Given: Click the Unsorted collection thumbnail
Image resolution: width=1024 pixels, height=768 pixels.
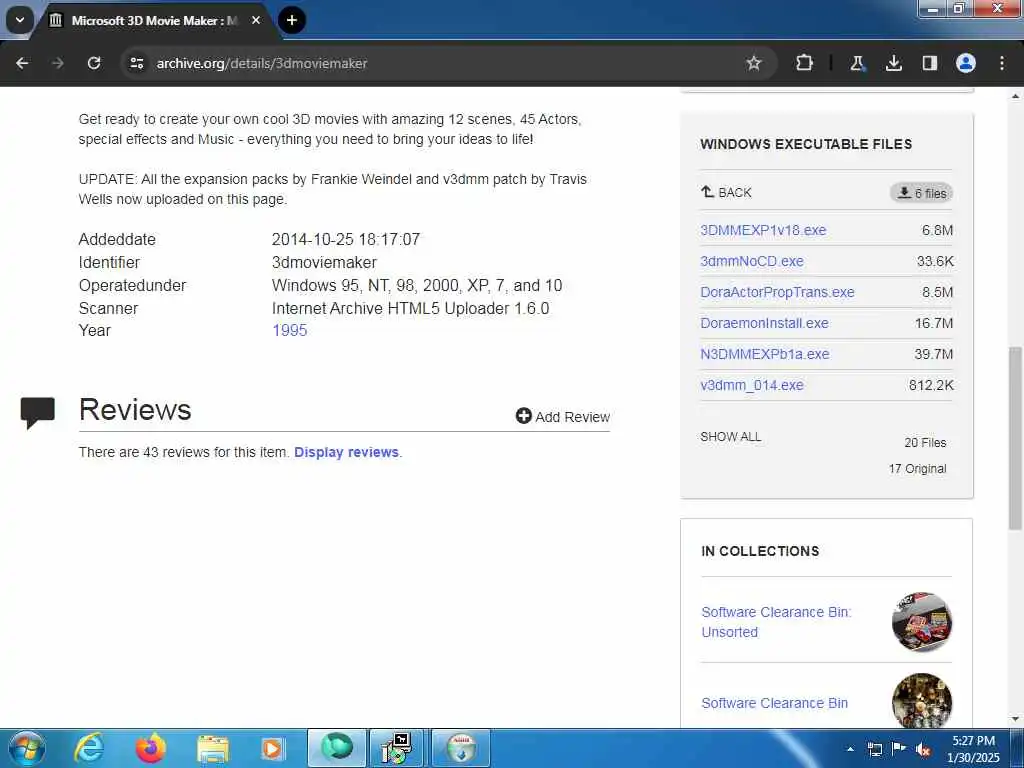Looking at the screenshot, I should (921, 622).
